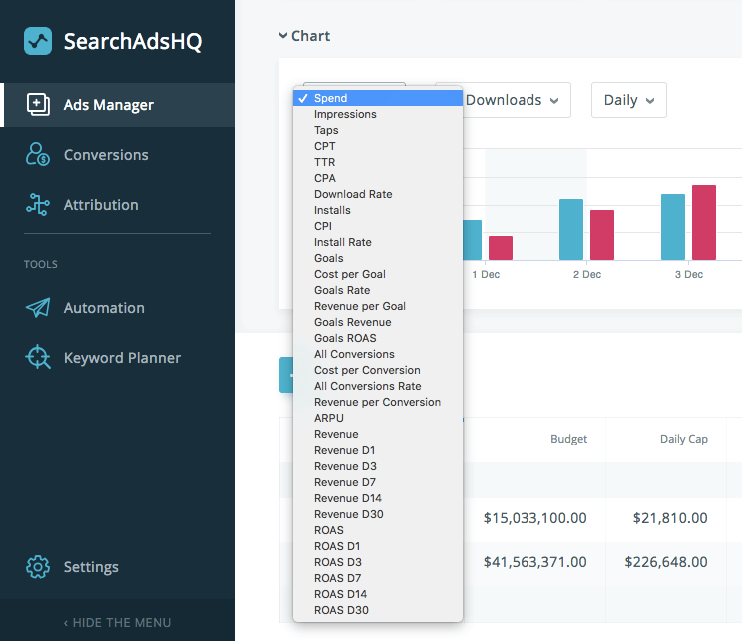This screenshot has height=641, width=742.
Task: Choose CPT metric option
Action: 378,146
